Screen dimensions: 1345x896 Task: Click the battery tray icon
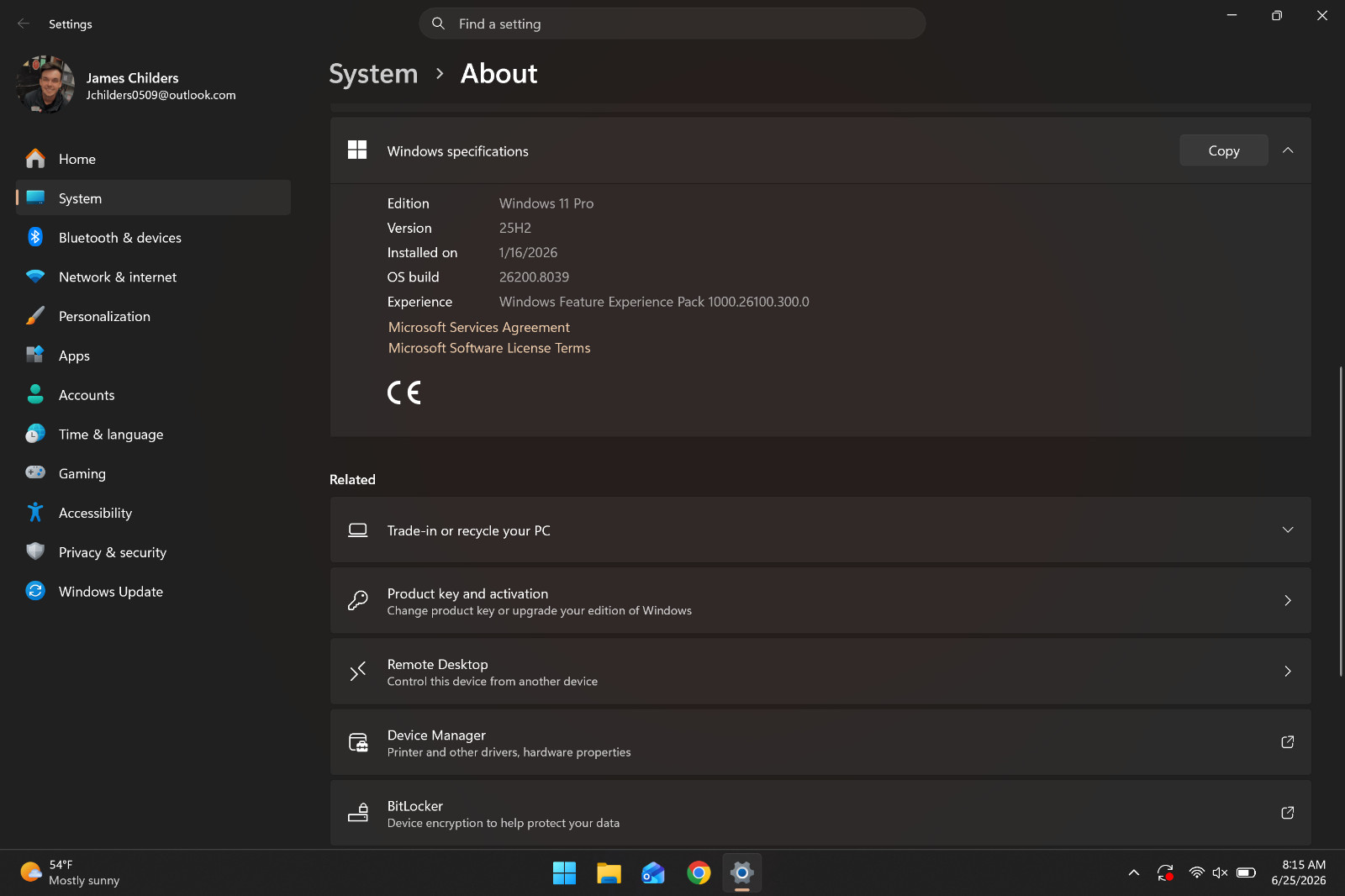click(1246, 873)
